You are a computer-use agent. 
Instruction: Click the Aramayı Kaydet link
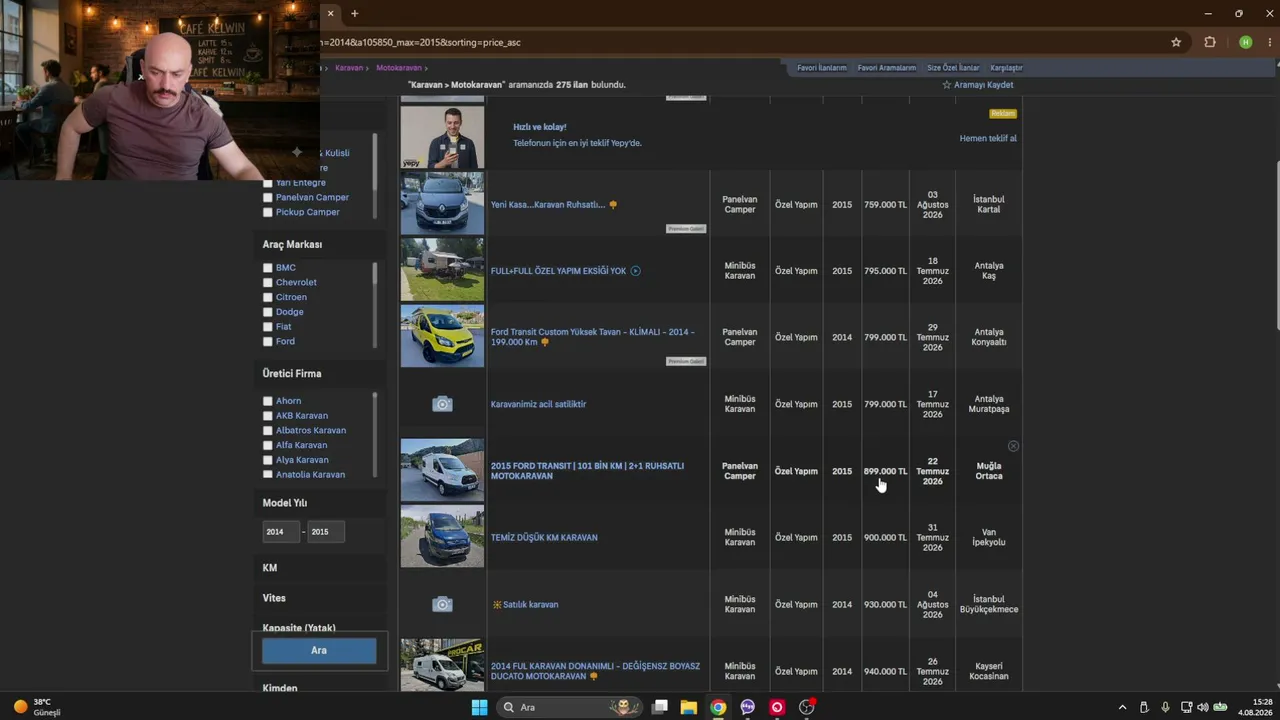coord(978,85)
